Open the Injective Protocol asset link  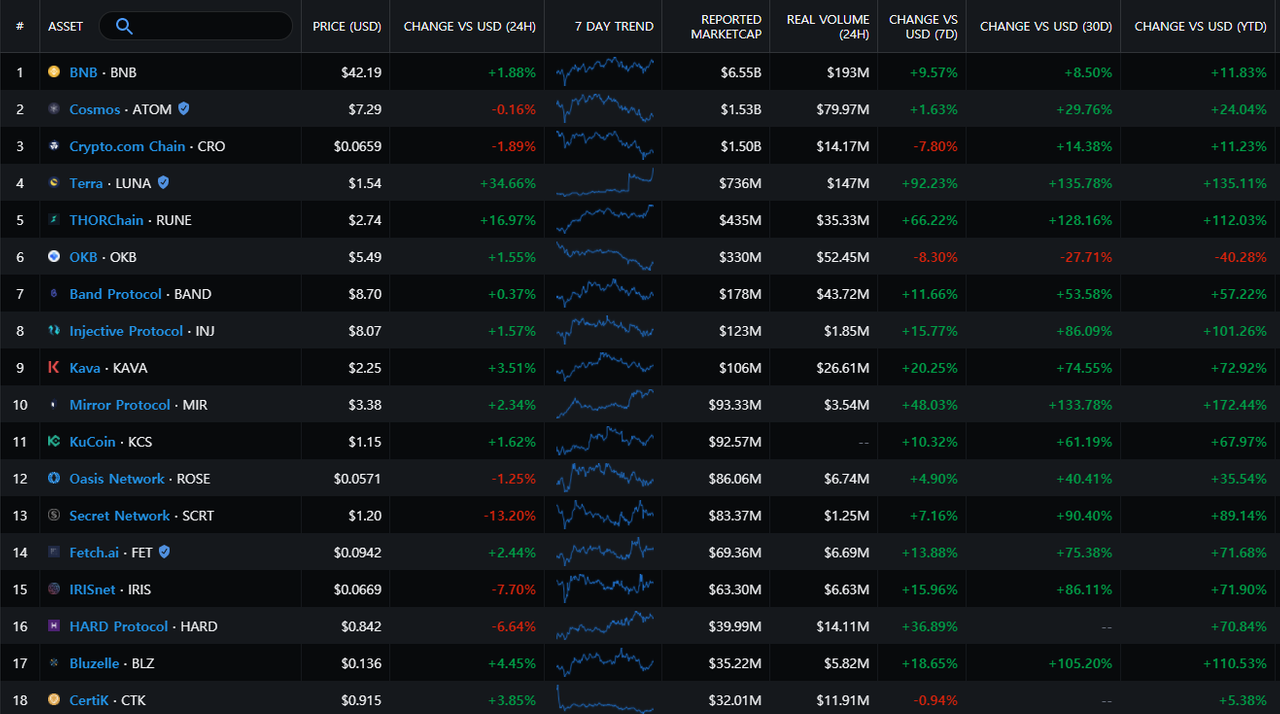[x=126, y=331]
